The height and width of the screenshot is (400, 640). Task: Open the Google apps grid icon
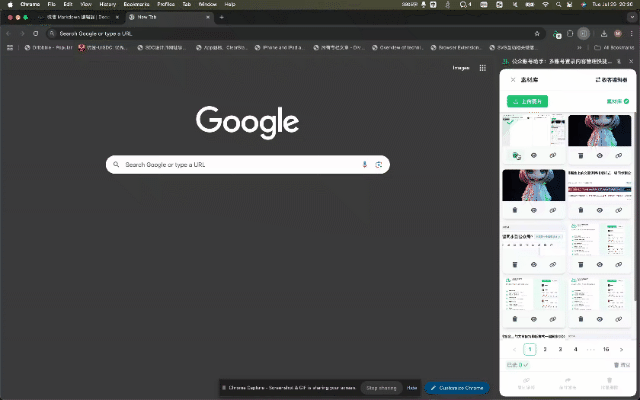point(482,68)
